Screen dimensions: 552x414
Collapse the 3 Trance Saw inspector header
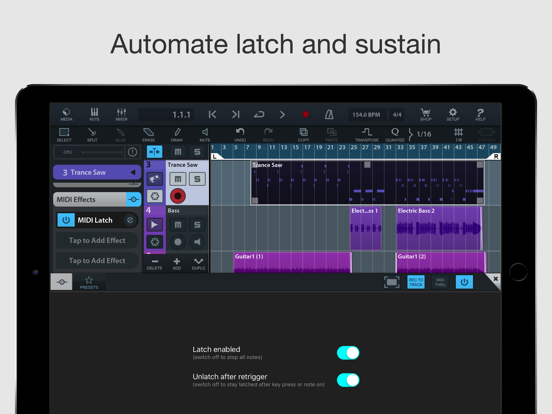point(97,172)
